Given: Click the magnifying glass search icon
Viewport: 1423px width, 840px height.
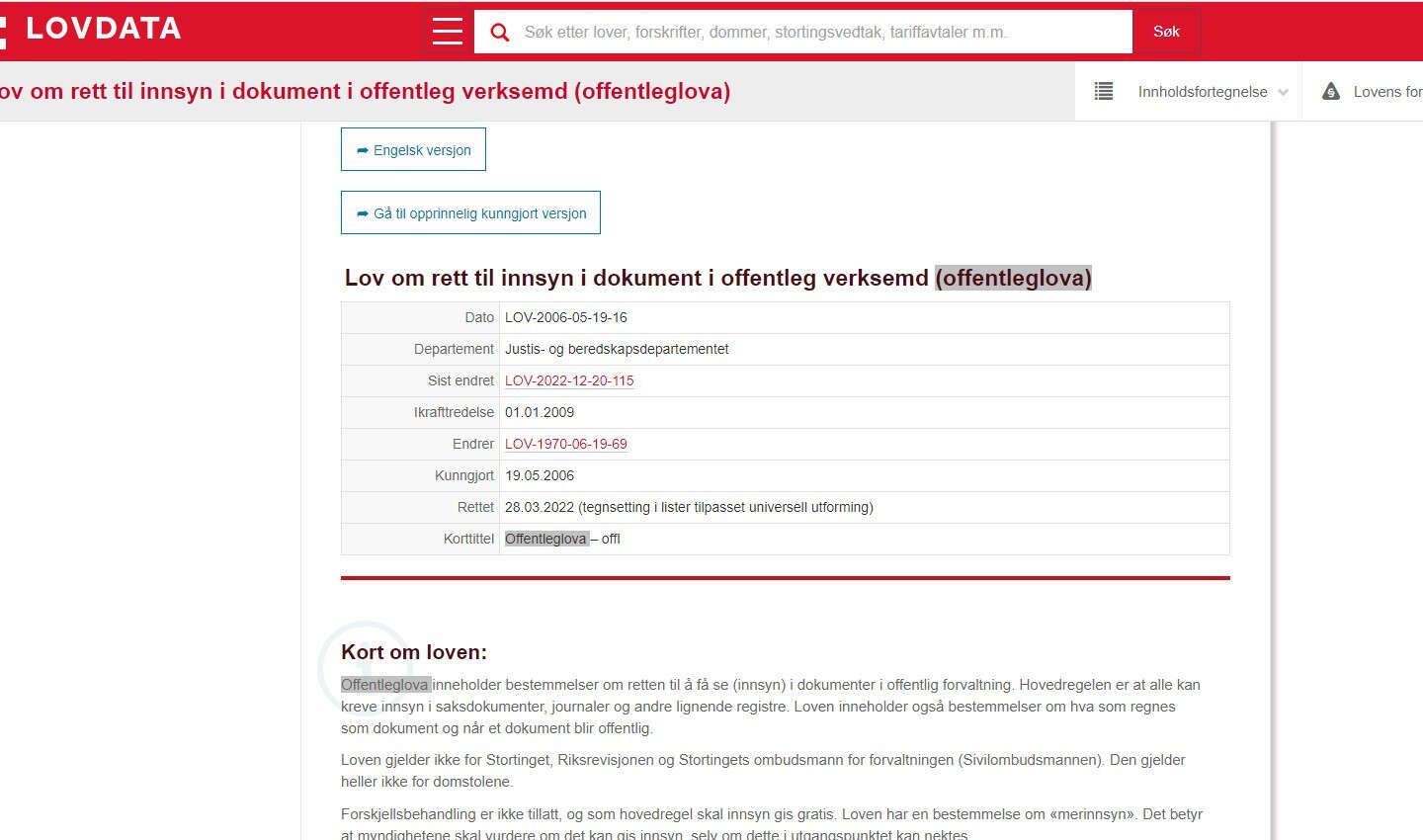Looking at the screenshot, I should coord(500,33).
